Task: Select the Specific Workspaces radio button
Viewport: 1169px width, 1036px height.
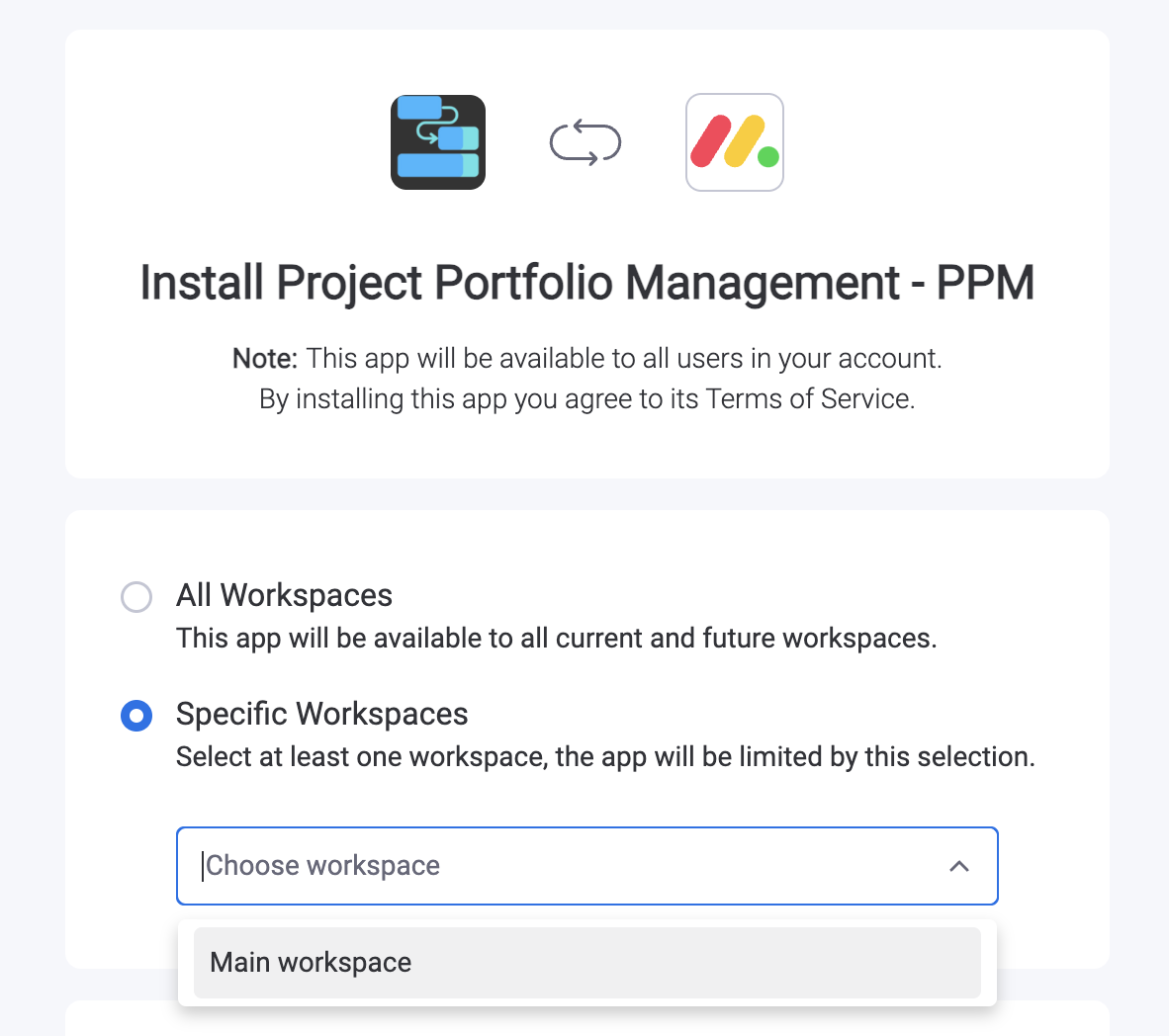Action: [136, 716]
